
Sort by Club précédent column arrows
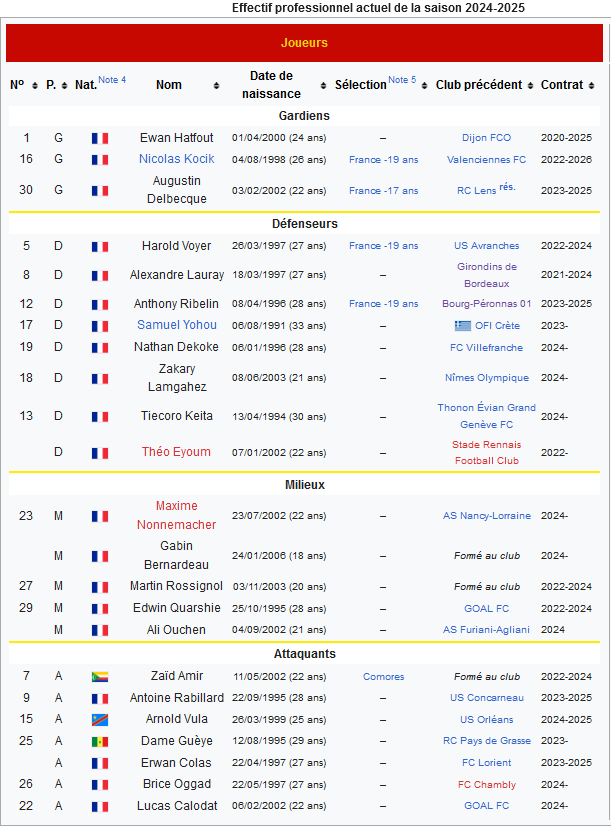pos(530,86)
